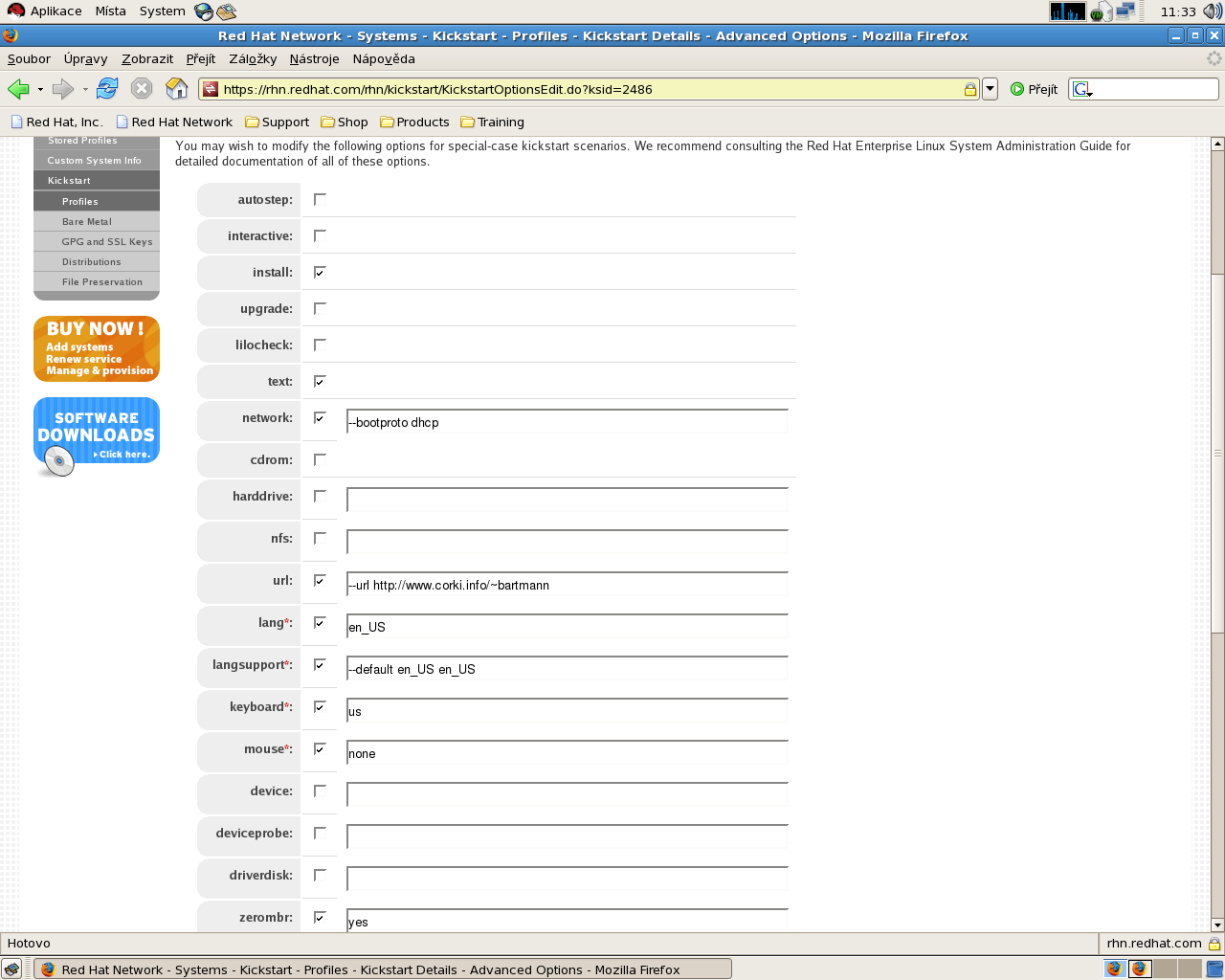Click the empty harddrive input field
The image size is (1225, 980).
pos(568,501)
